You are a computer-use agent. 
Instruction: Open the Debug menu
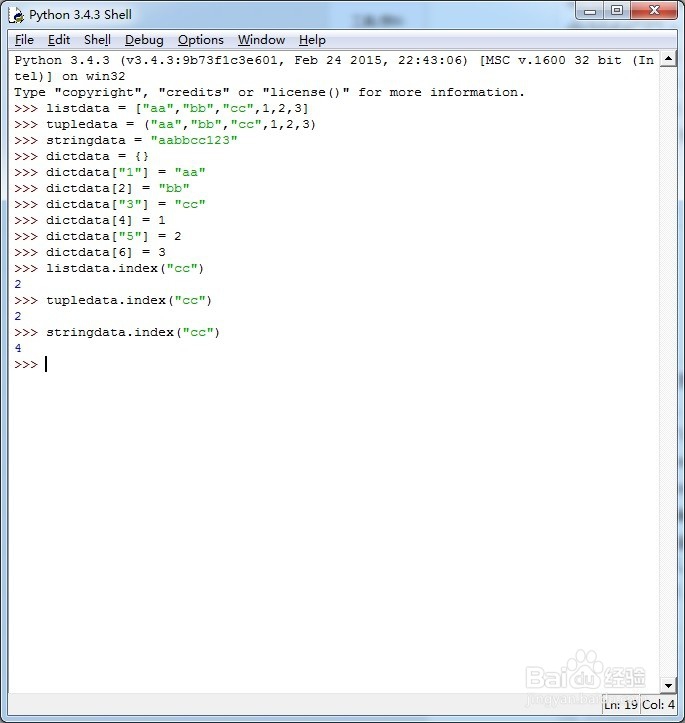click(x=144, y=40)
